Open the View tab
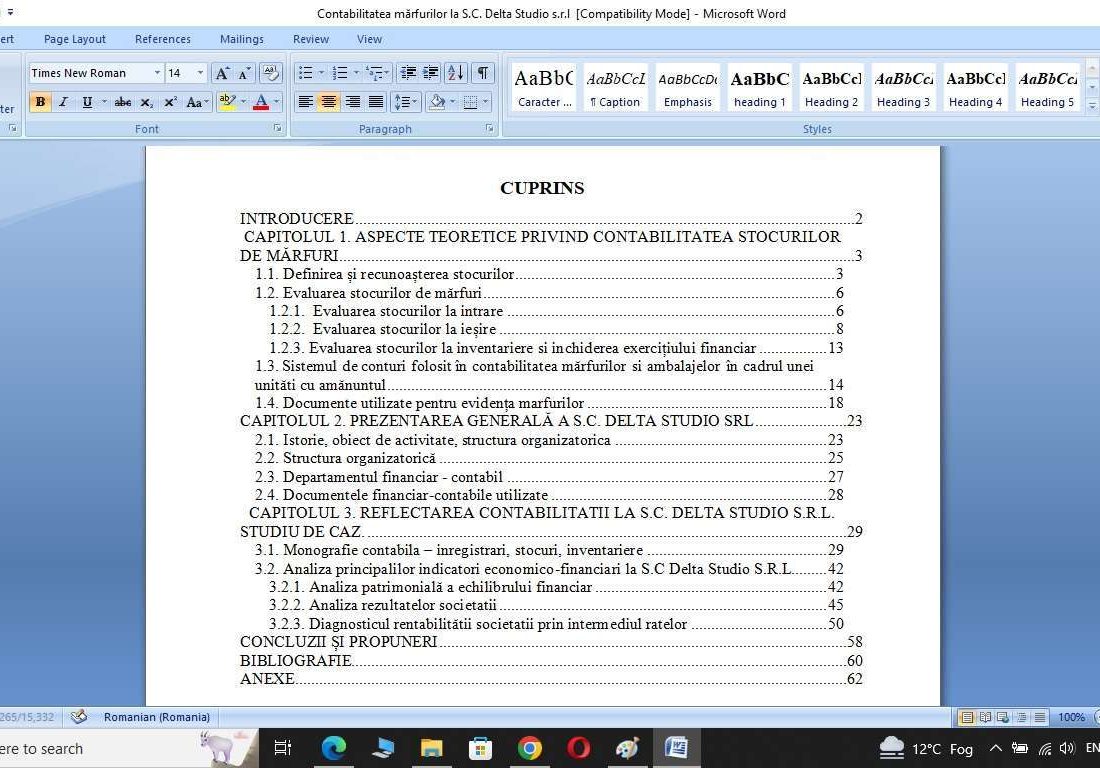Viewport: 1100px width, 768px height. [x=369, y=39]
